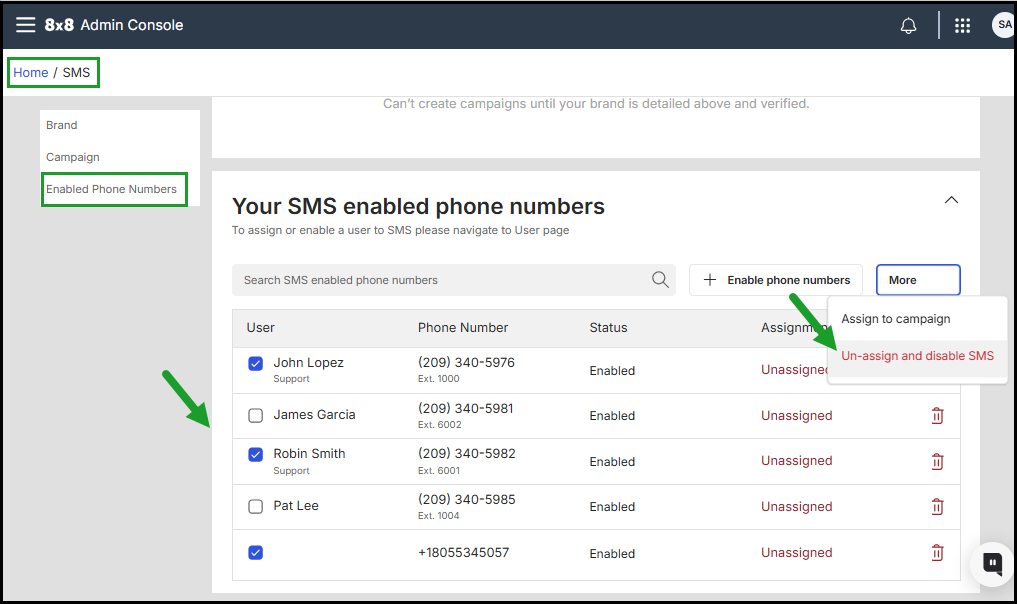Uncheck the John Lopez checkbox
This screenshot has width=1017, height=604.
256,364
